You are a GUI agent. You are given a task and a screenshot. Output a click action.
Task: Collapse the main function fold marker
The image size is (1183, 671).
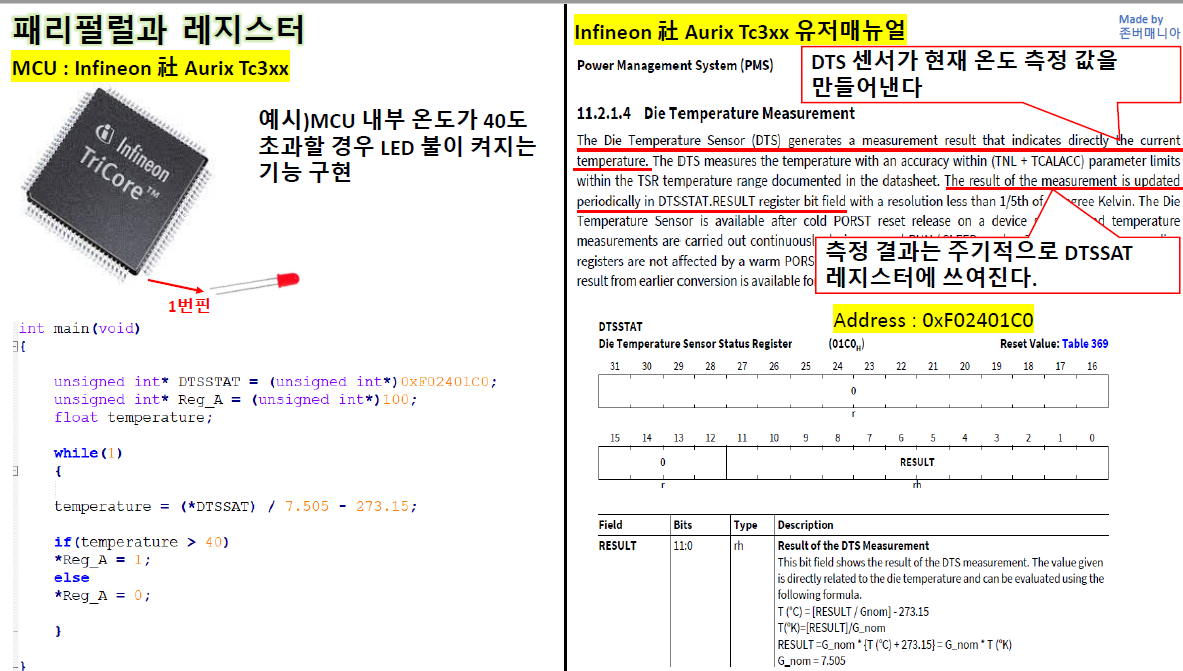16,346
